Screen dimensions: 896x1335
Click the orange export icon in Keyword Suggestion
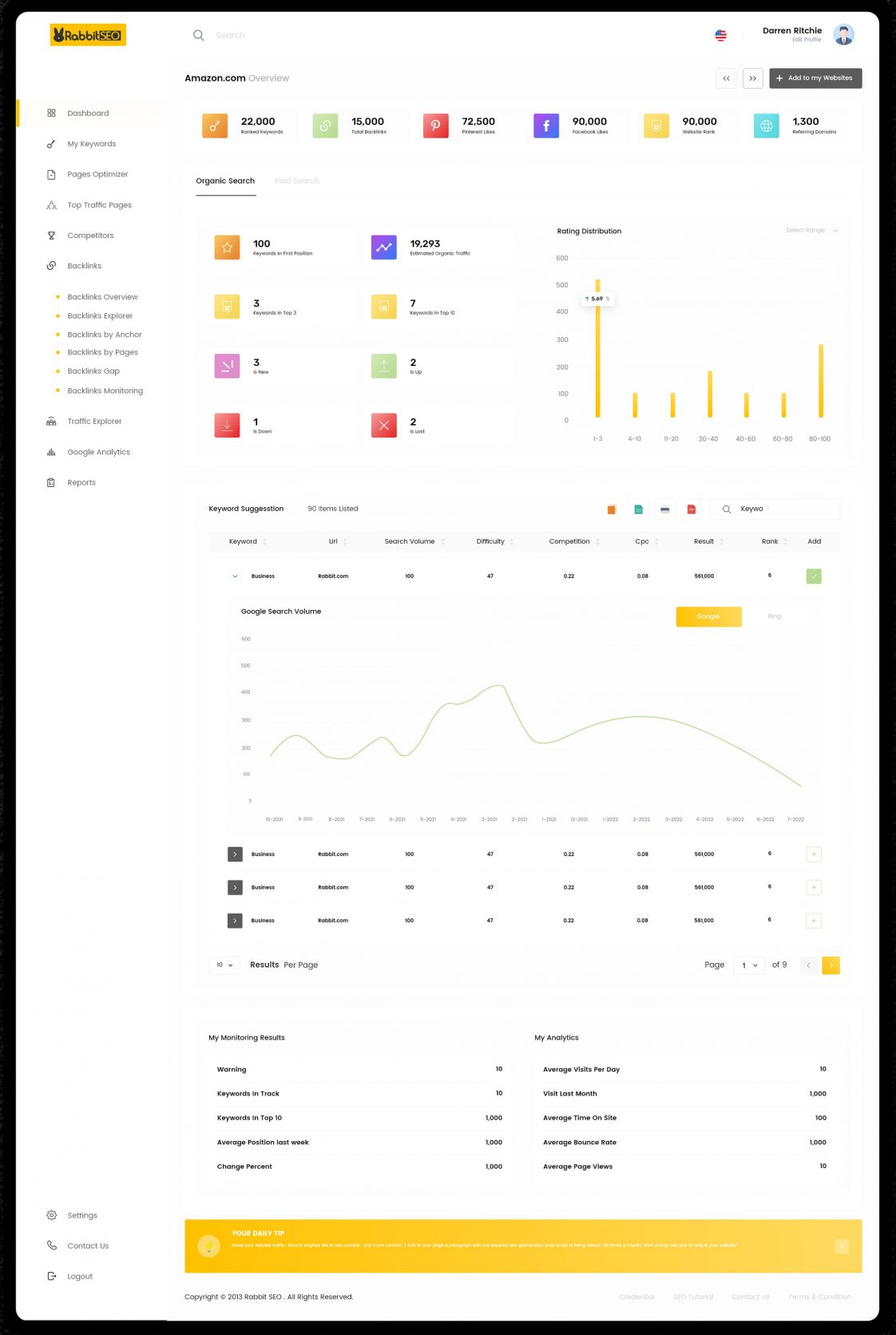[x=612, y=509]
